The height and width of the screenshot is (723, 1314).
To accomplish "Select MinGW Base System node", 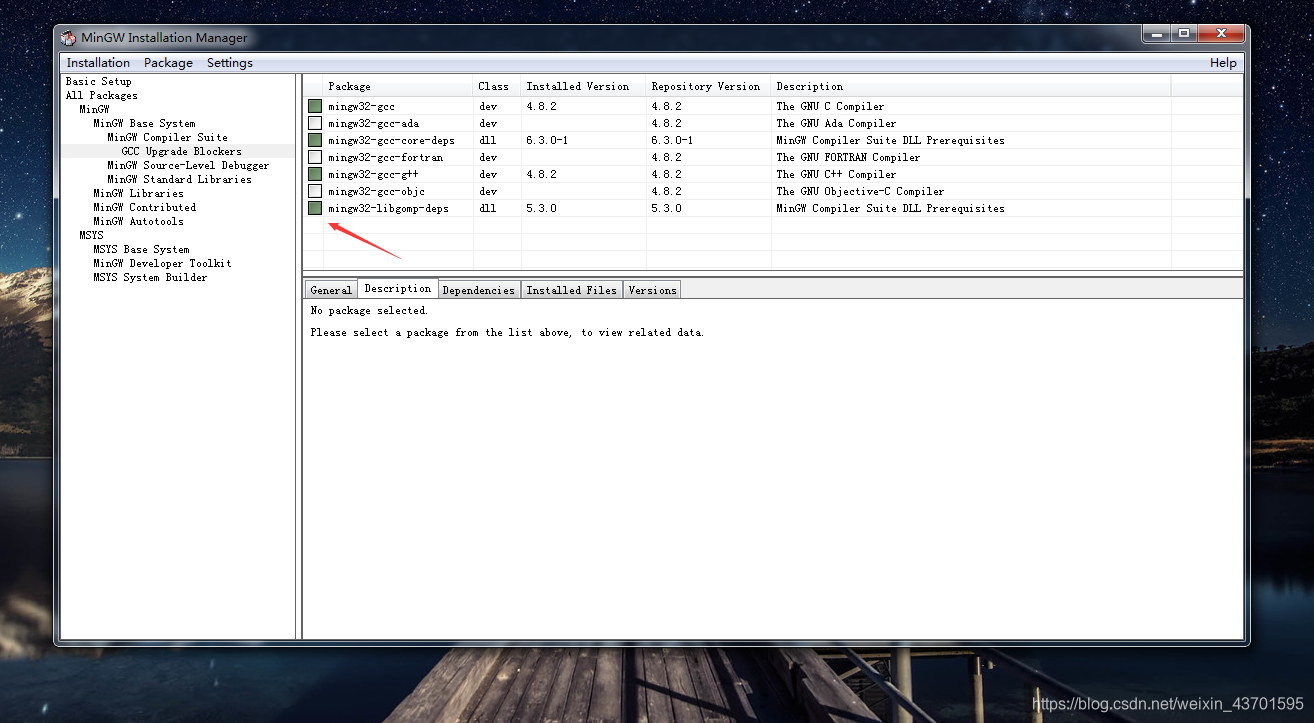I will point(144,124).
